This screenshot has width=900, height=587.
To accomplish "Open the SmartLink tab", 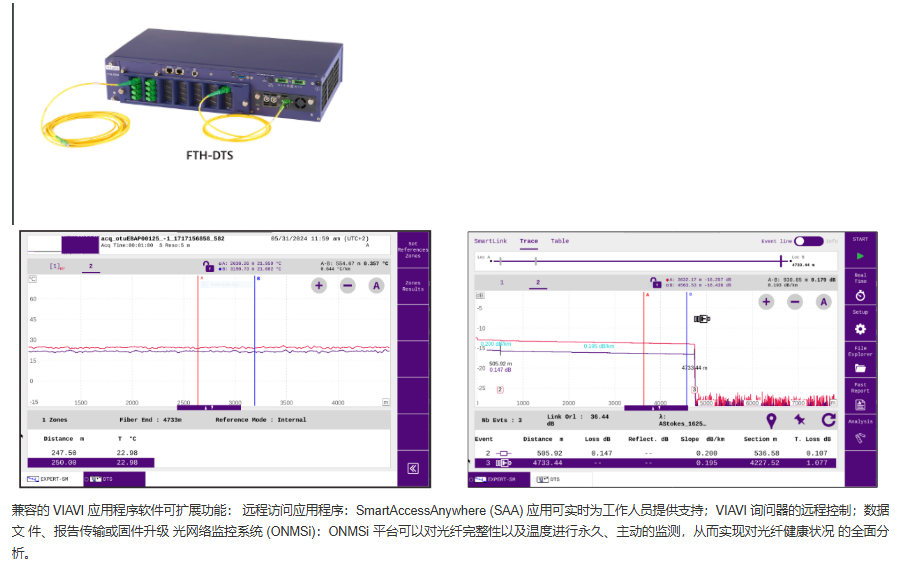I will pyautogui.click(x=491, y=241).
